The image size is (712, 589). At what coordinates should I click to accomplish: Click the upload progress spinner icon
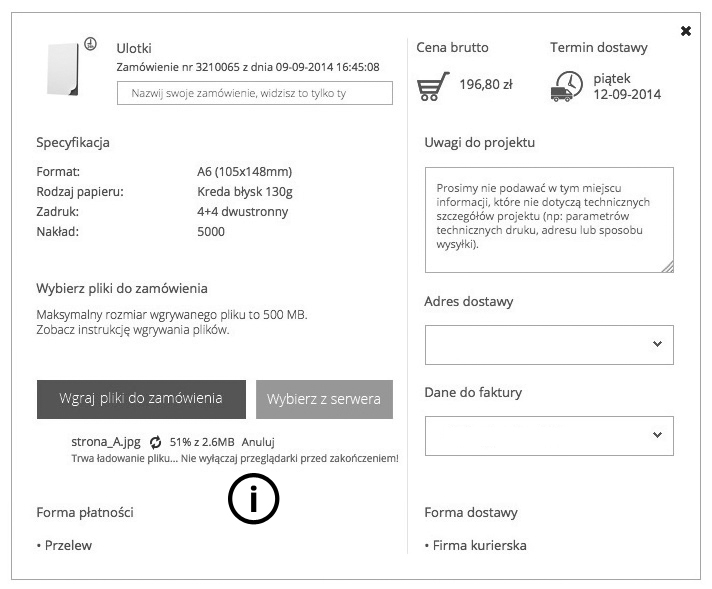[x=155, y=442]
